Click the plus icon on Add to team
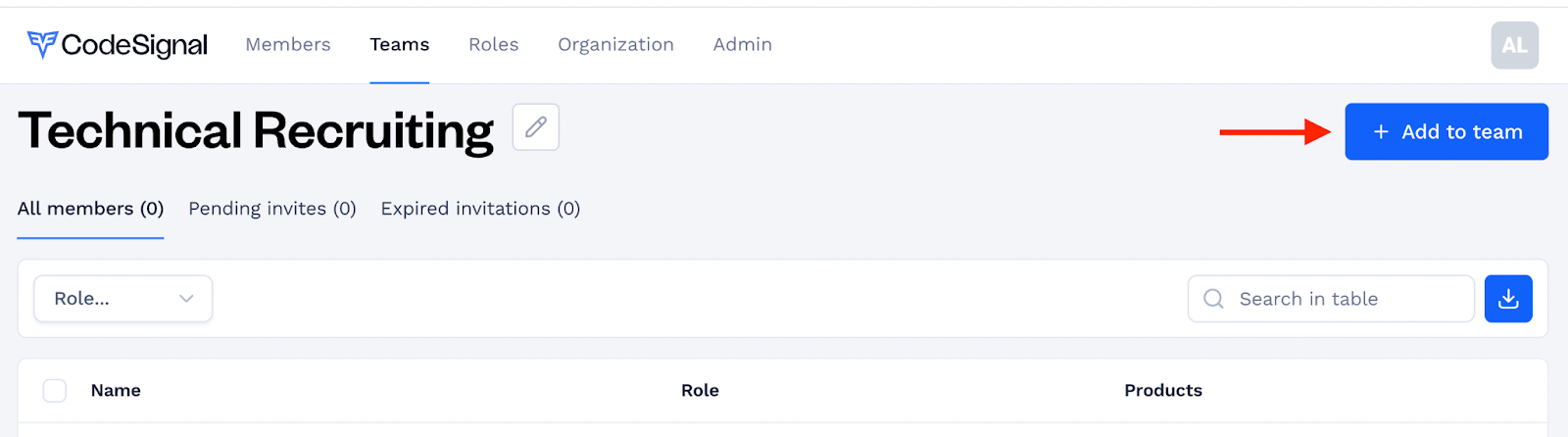The height and width of the screenshot is (437, 1568). [x=1381, y=131]
